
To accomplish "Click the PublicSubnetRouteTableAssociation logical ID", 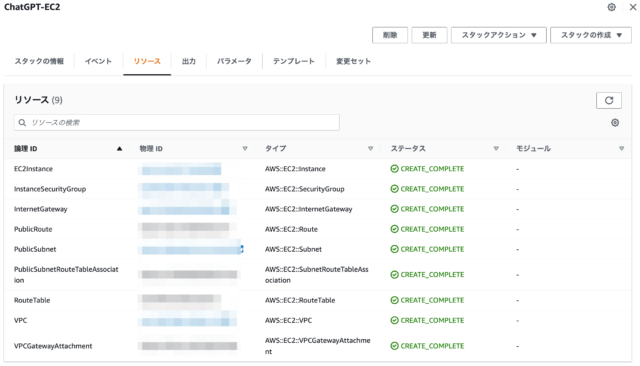I will click(66, 275).
